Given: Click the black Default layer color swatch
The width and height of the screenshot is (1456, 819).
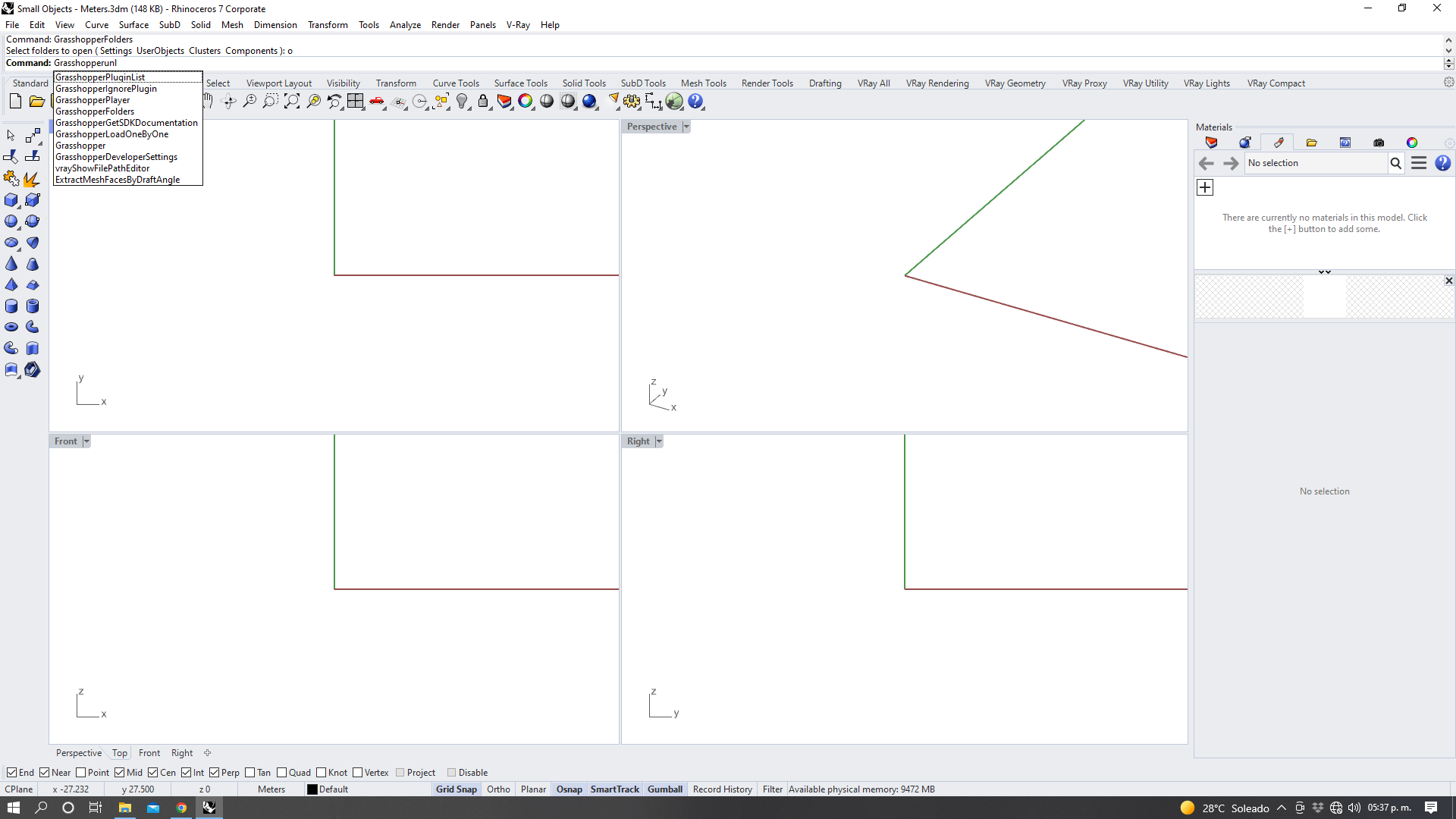Looking at the screenshot, I should [x=312, y=789].
